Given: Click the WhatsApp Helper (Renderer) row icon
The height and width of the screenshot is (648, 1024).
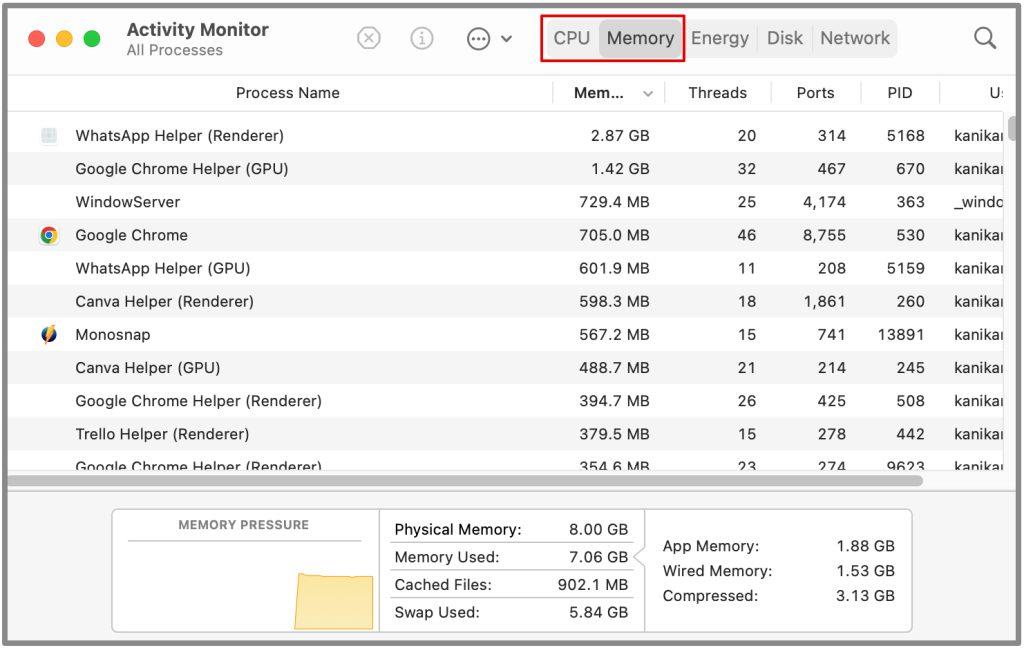Looking at the screenshot, I should [49, 136].
